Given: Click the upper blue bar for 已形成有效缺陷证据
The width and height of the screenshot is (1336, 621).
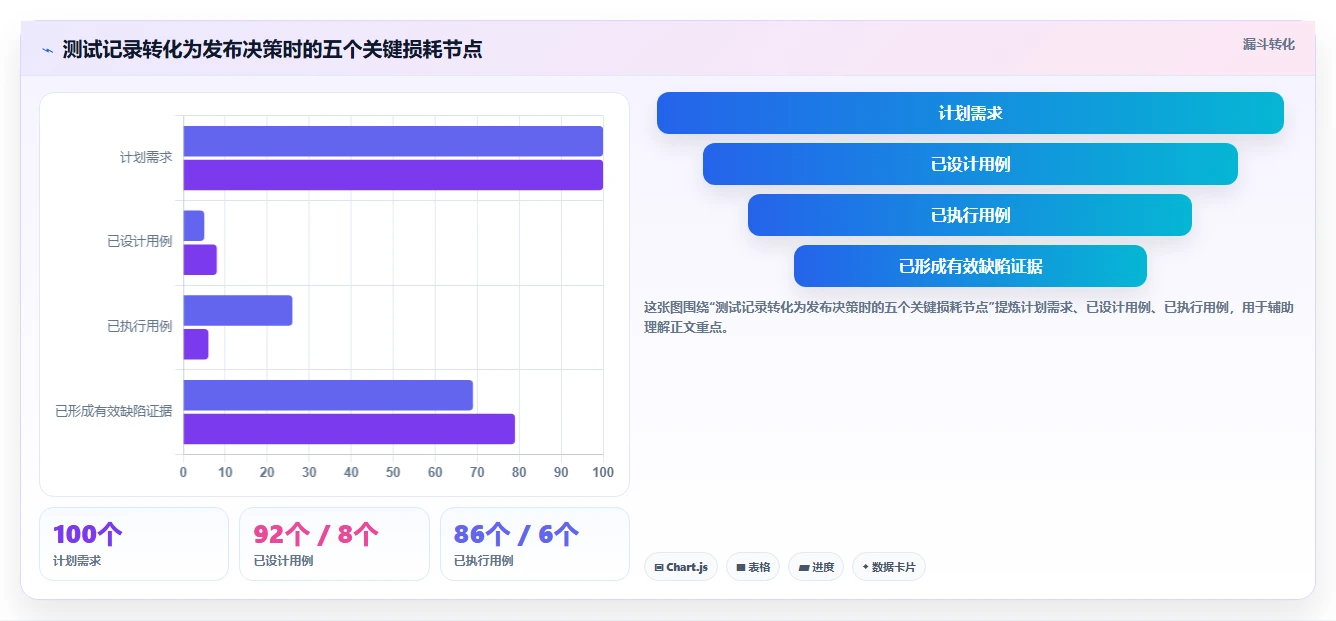Looking at the screenshot, I should 328,395.
